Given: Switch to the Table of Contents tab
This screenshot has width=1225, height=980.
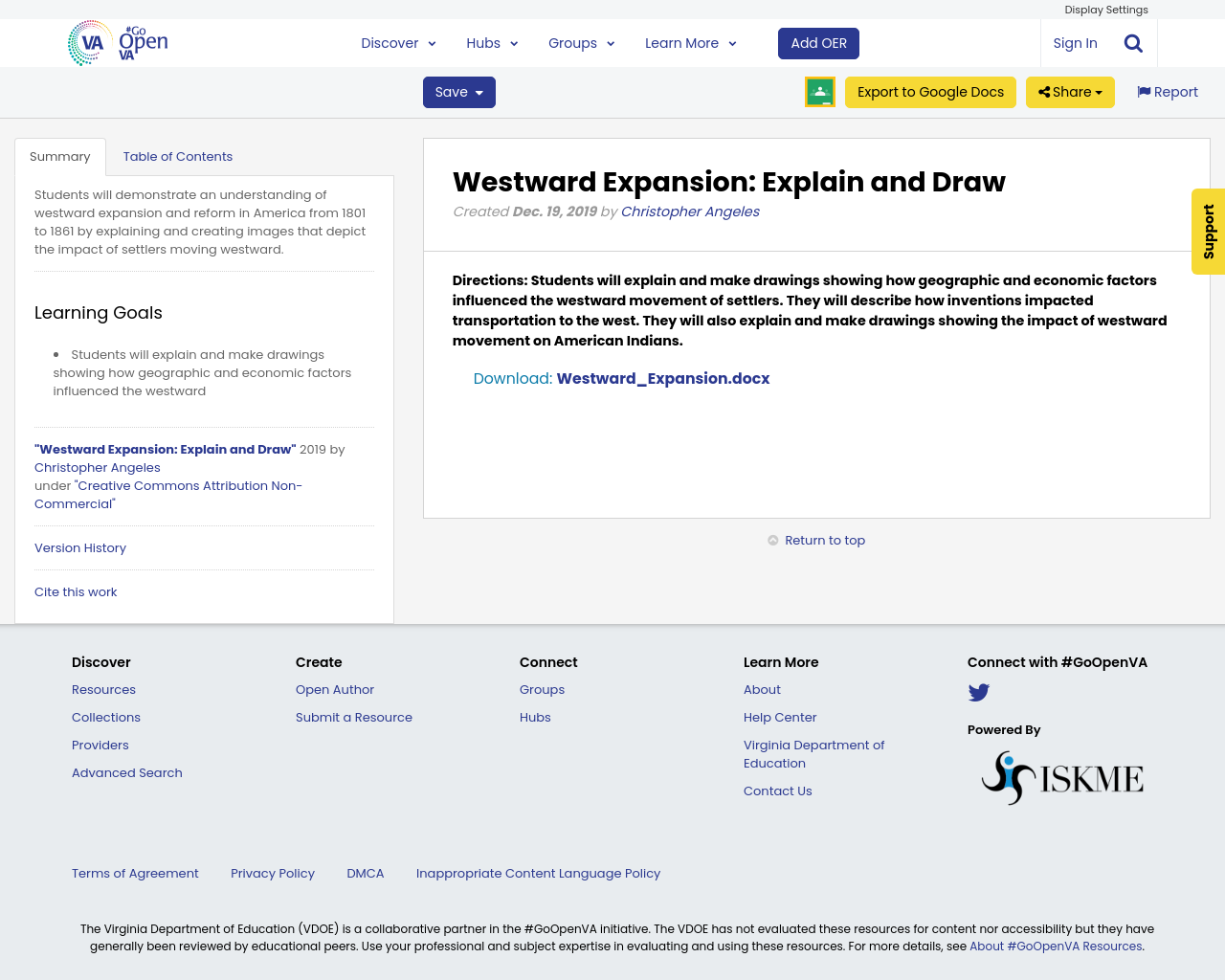Looking at the screenshot, I should coord(178,155).
